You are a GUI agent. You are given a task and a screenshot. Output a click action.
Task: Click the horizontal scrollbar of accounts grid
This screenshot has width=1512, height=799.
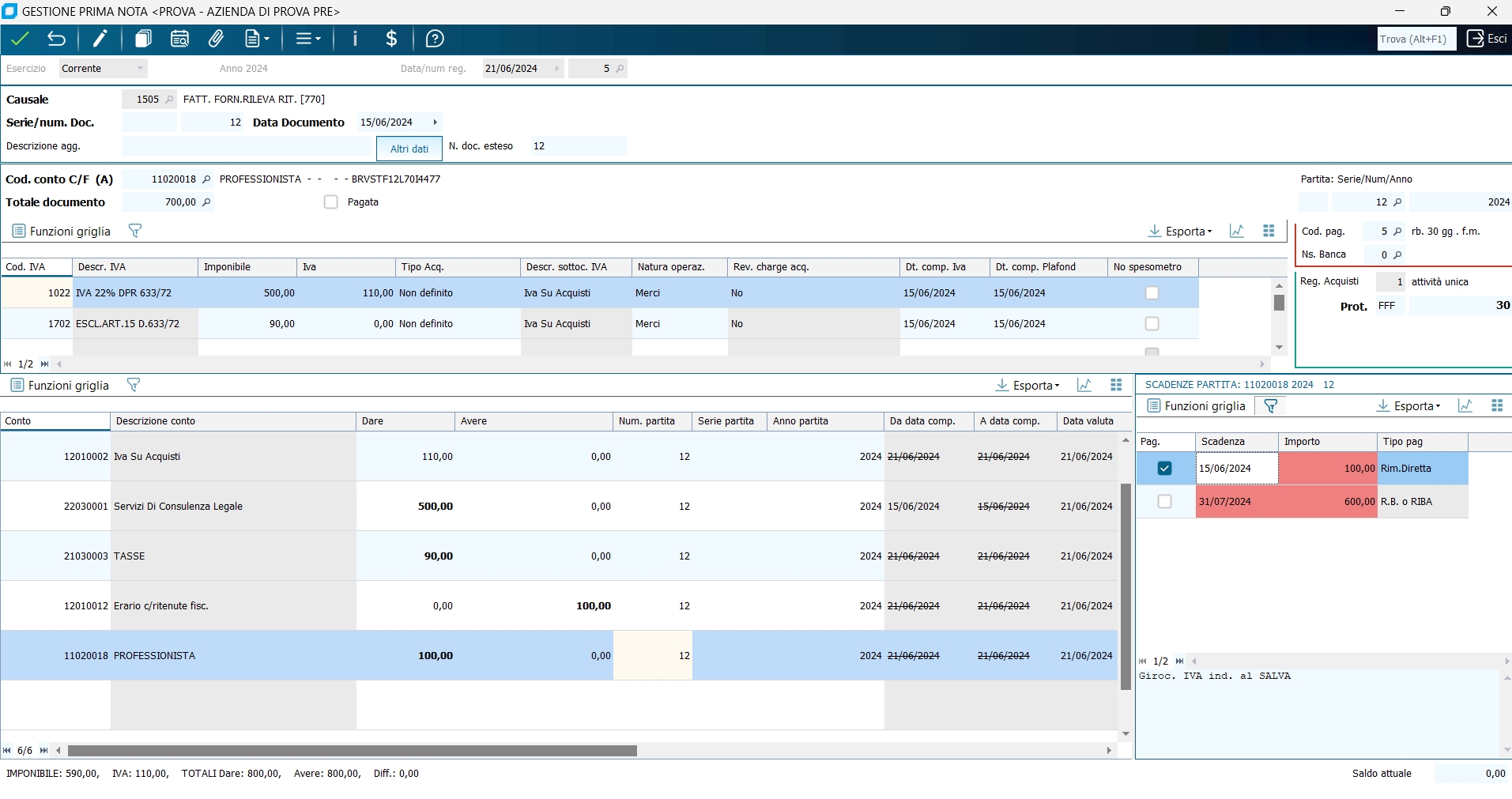pos(352,751)
